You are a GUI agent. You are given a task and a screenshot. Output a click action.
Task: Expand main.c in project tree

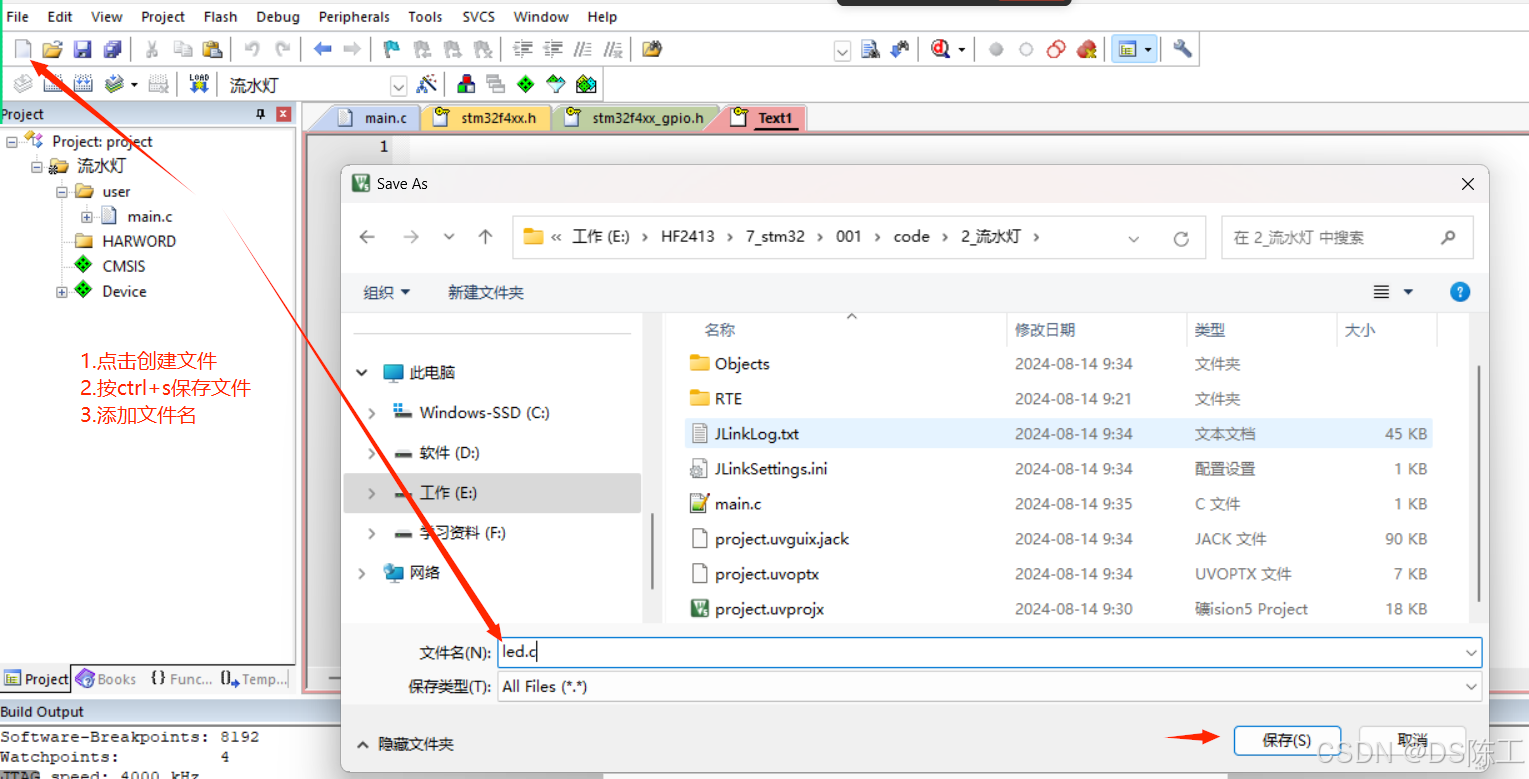[x=87, y=216]
